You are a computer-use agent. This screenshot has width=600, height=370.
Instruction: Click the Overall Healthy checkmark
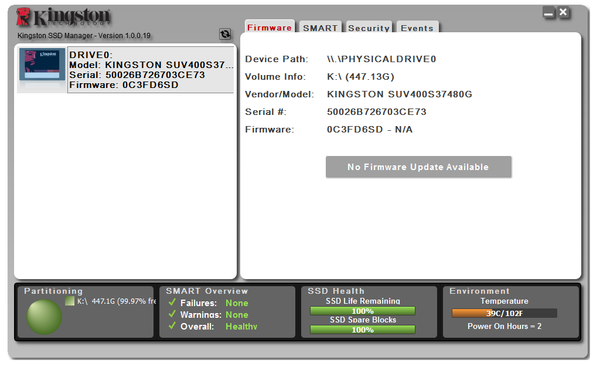(172, 326)
